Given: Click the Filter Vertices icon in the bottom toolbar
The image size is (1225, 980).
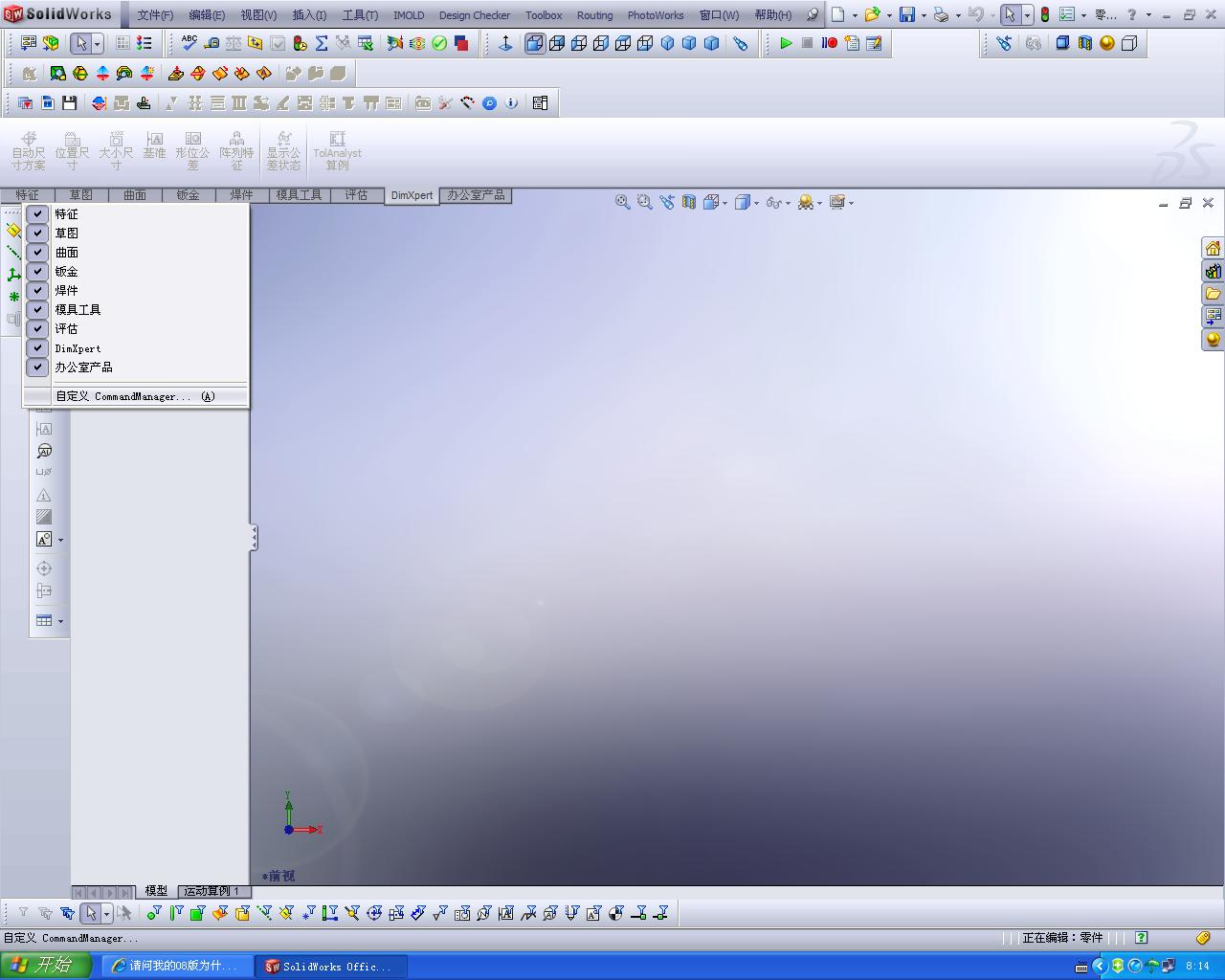Looking at the screenshot, I should tap(154, 913).
